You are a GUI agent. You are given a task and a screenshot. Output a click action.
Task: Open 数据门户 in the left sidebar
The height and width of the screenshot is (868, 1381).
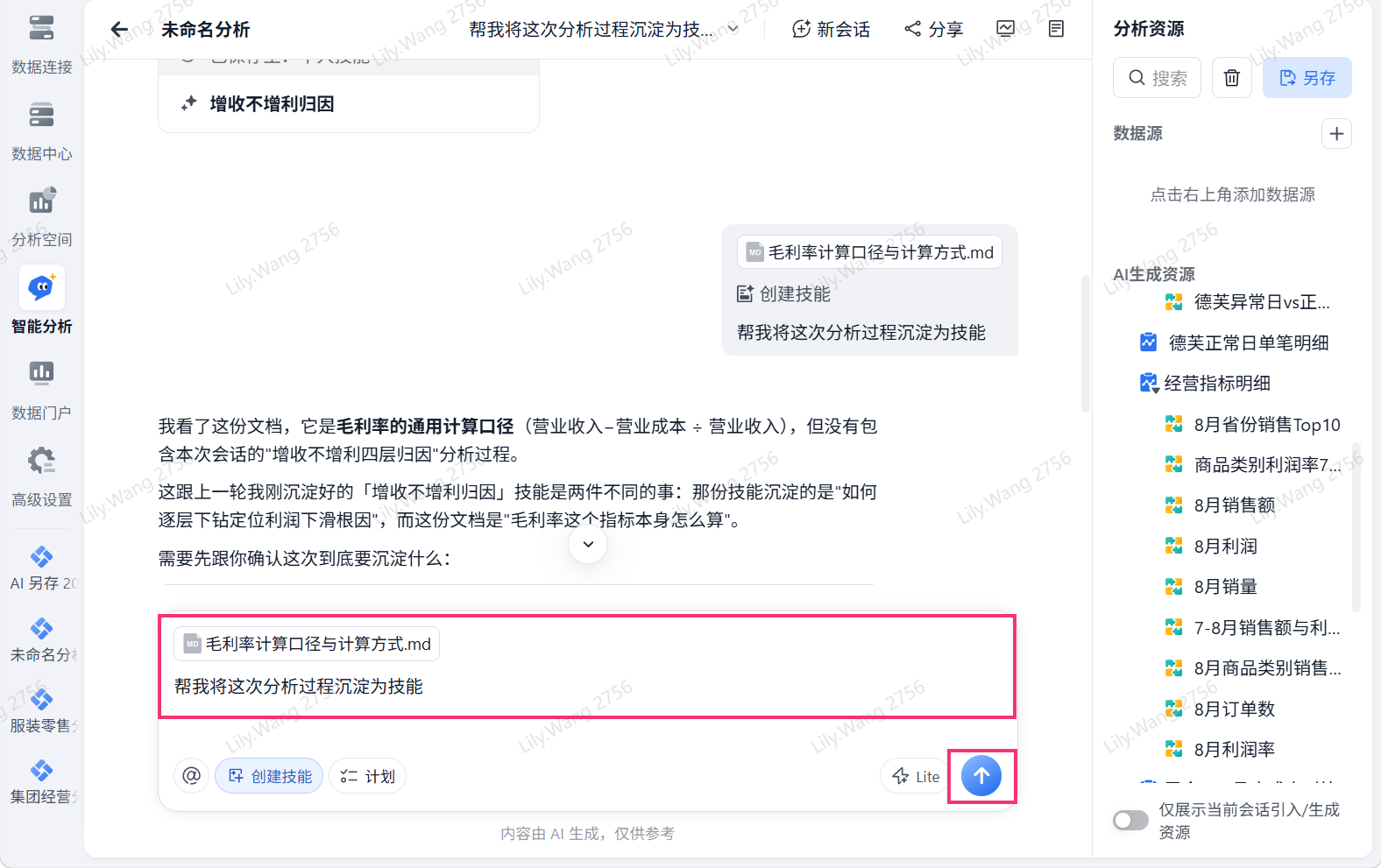pyautogui.click(x=41, y=390)
